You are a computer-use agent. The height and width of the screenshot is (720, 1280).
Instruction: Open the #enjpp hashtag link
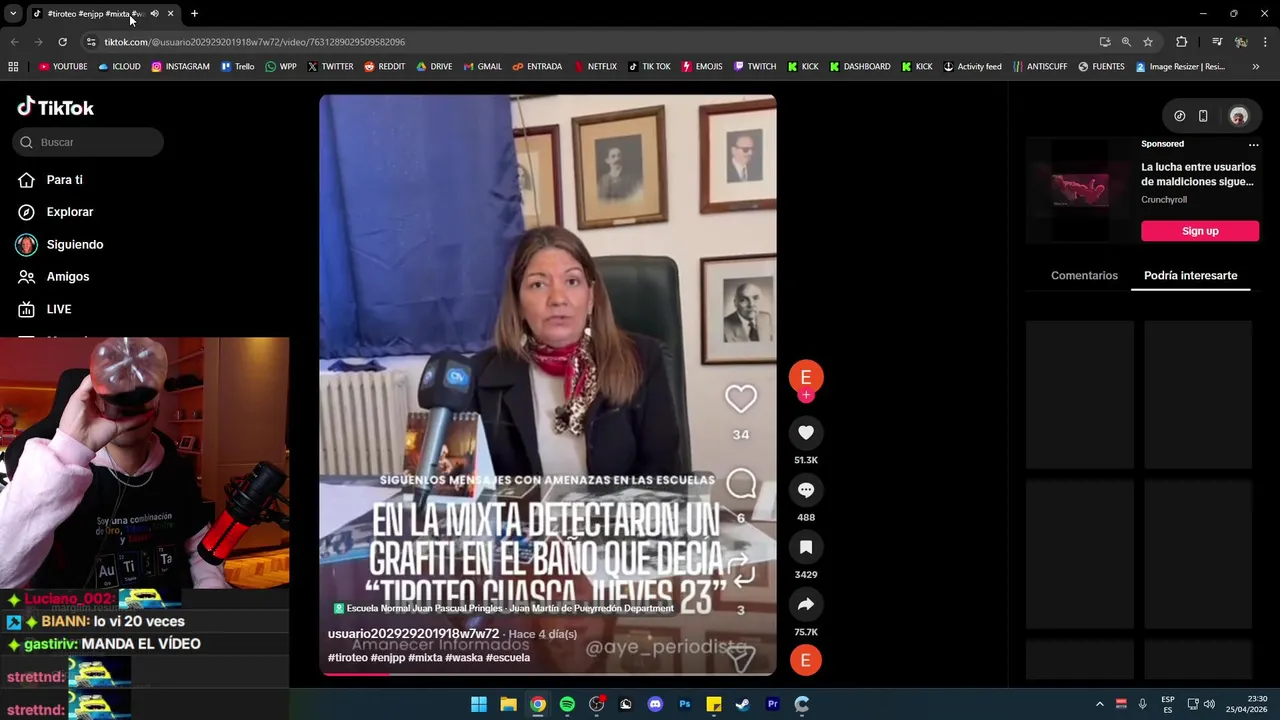387,657
